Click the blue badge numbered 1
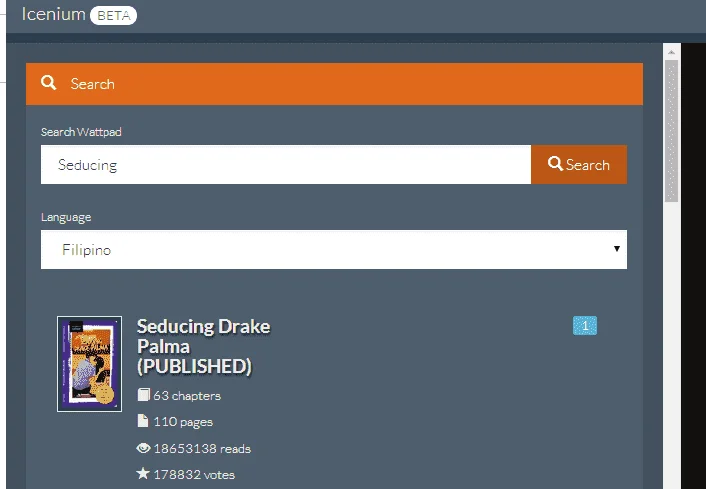The image size is (706, 489). [585, 326]
